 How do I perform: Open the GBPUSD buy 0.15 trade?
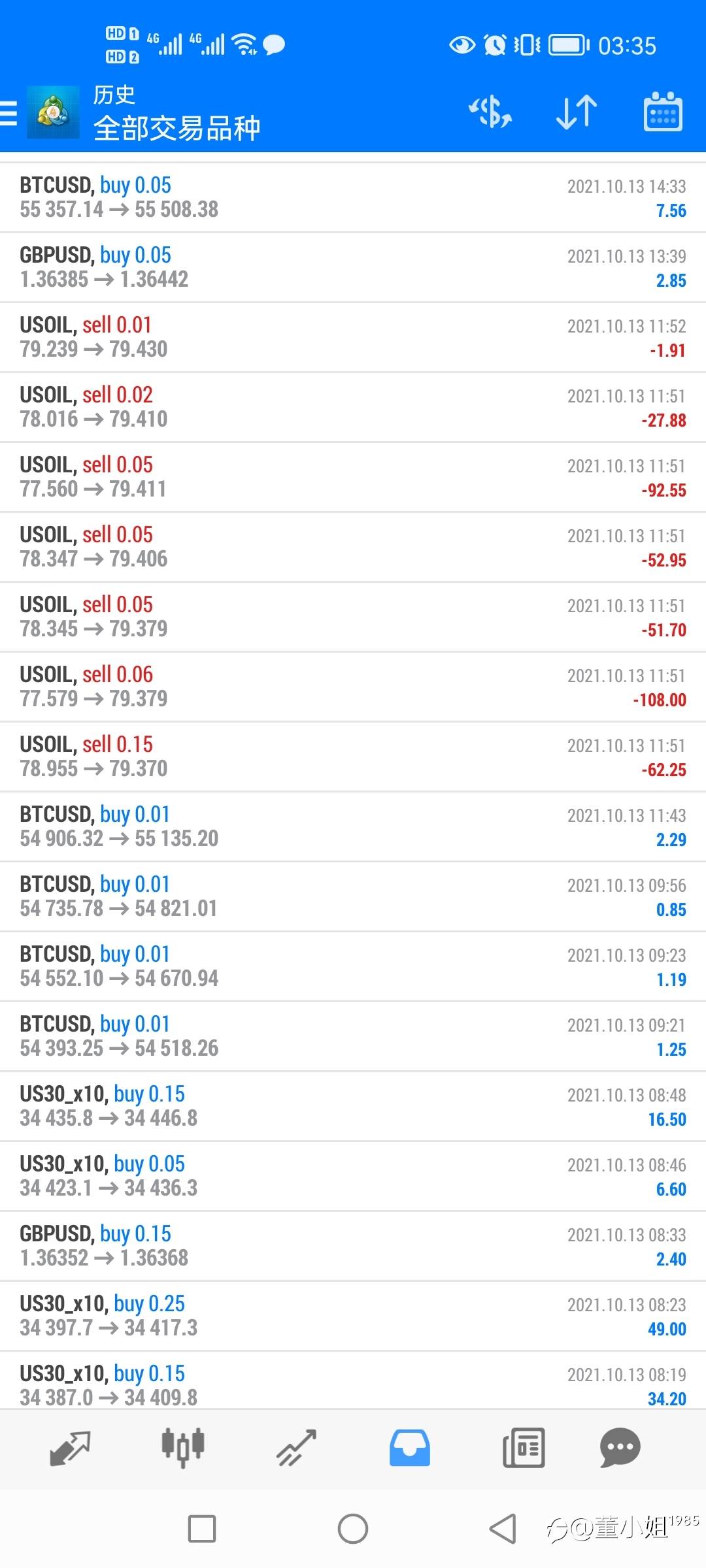click(x=353, y=1246)
